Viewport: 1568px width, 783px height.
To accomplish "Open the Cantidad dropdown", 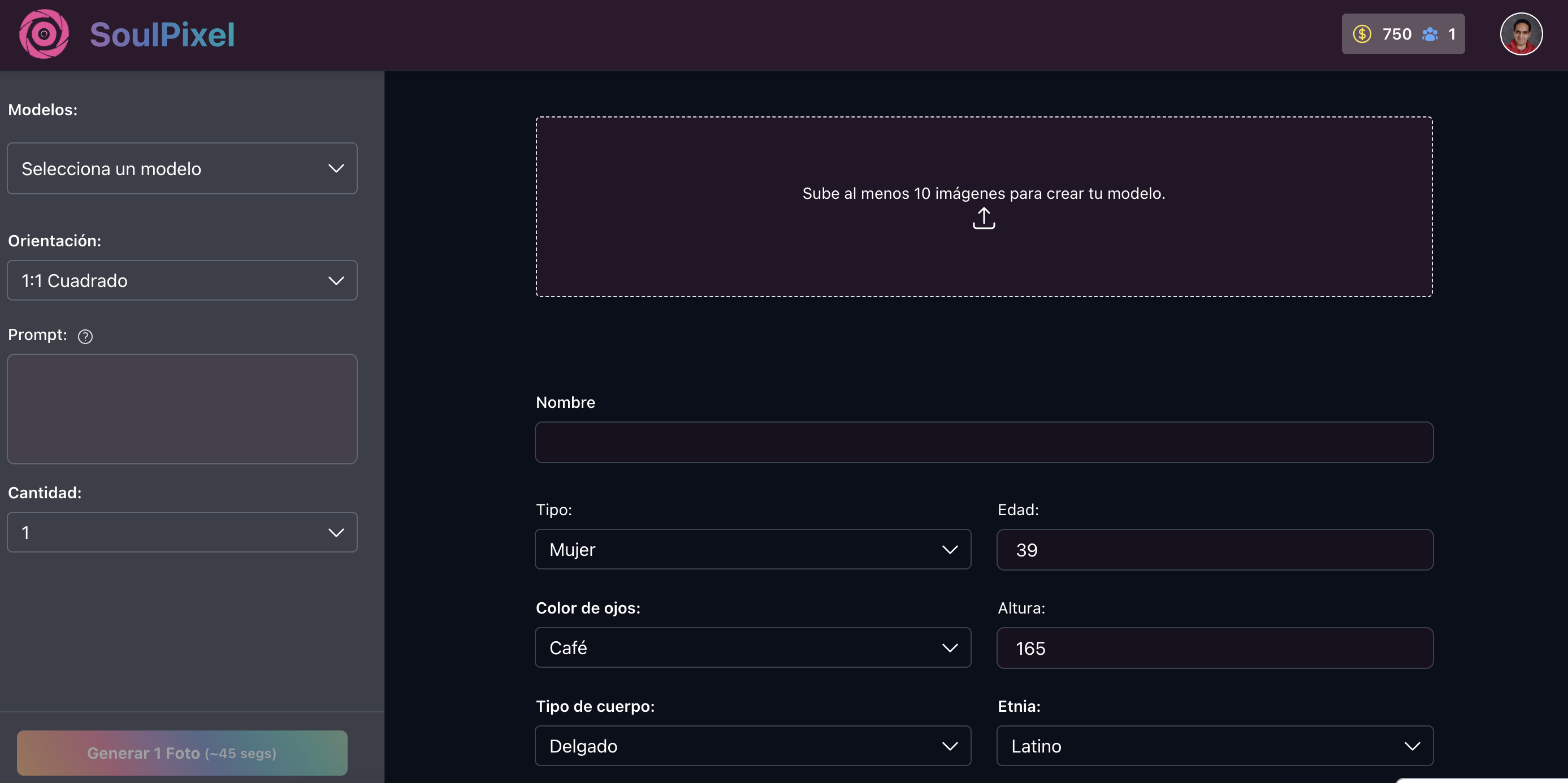I will 182,532.
